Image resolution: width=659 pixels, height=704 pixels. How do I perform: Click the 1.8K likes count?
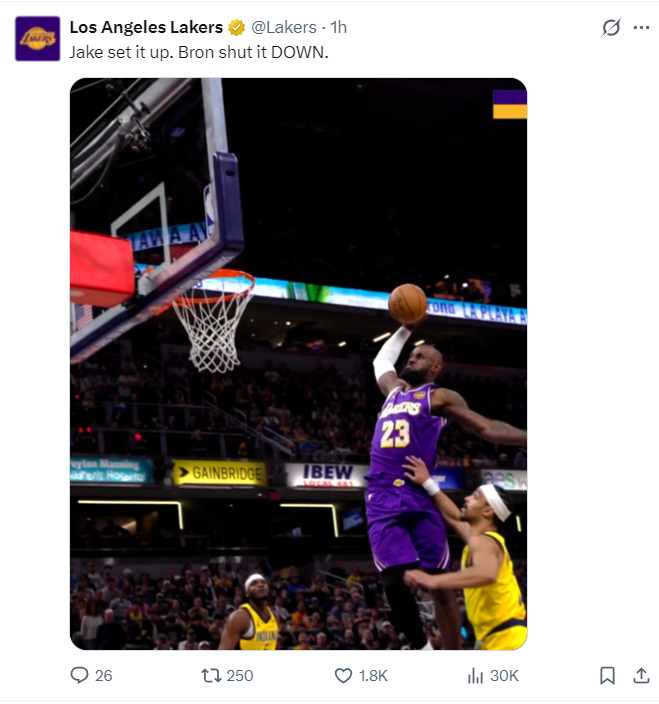click(x=373, y=676)
